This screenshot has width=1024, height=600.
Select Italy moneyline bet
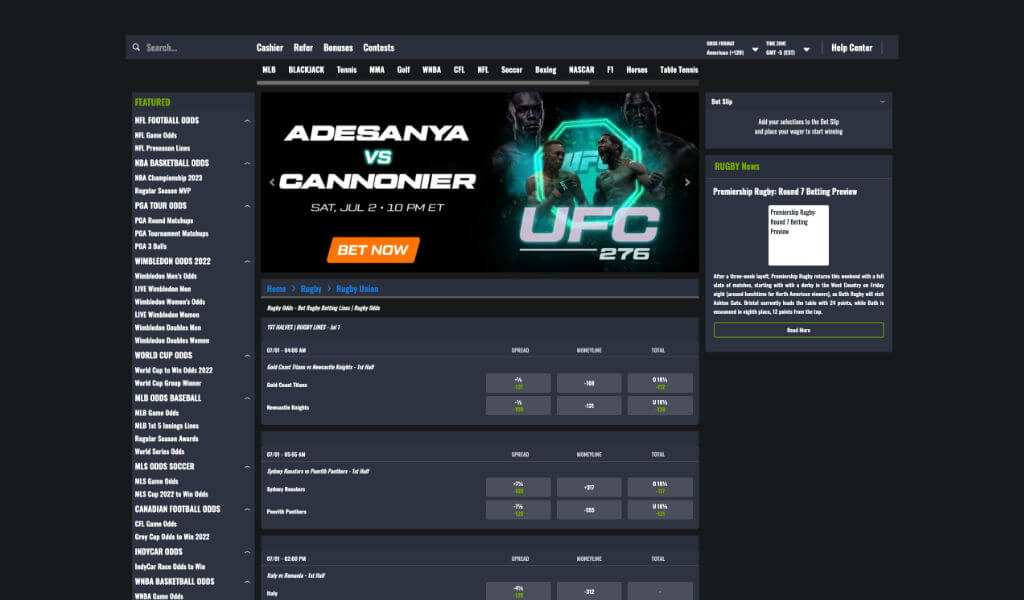(589, 591)
